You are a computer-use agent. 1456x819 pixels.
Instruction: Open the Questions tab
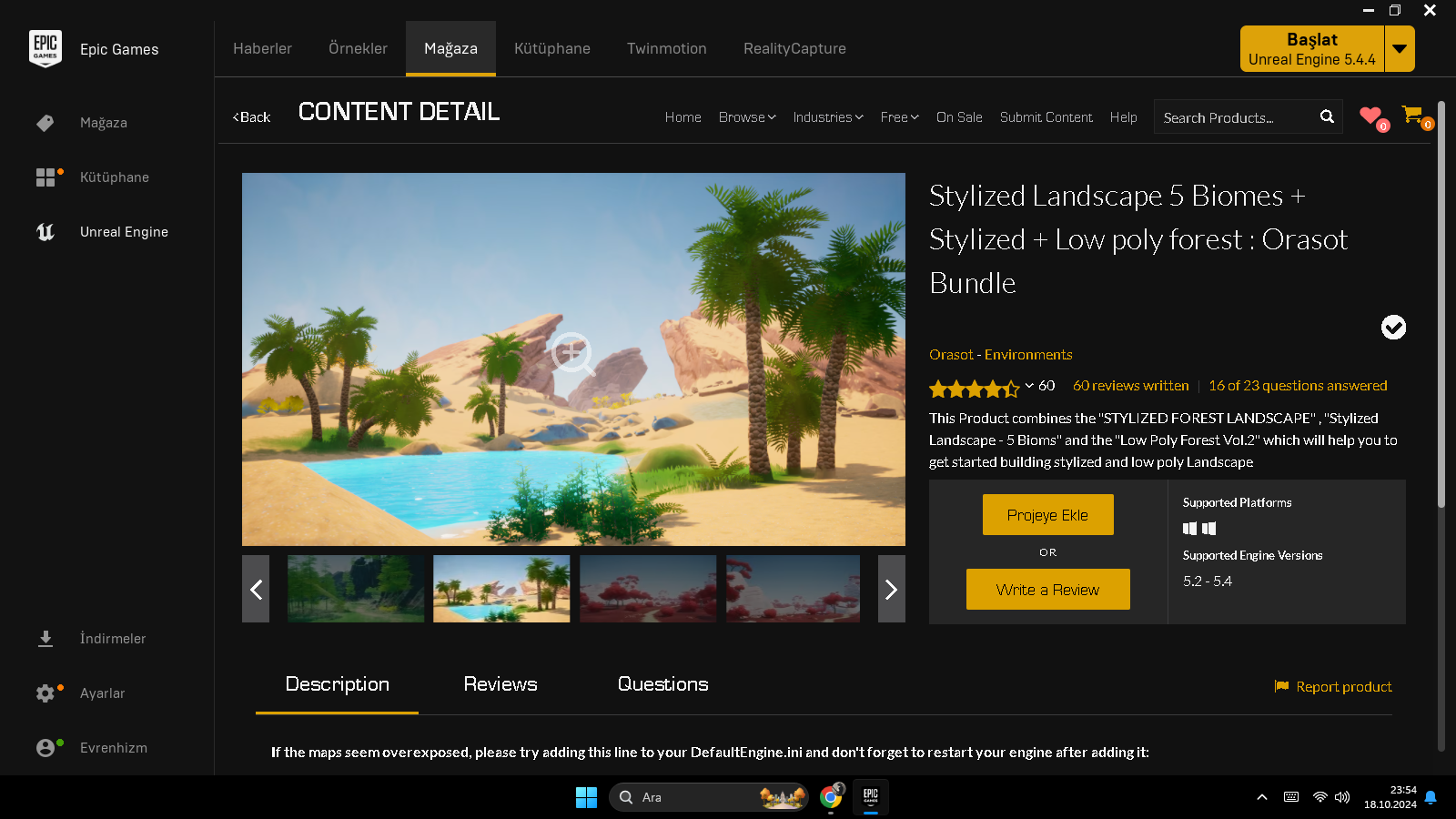662,684
